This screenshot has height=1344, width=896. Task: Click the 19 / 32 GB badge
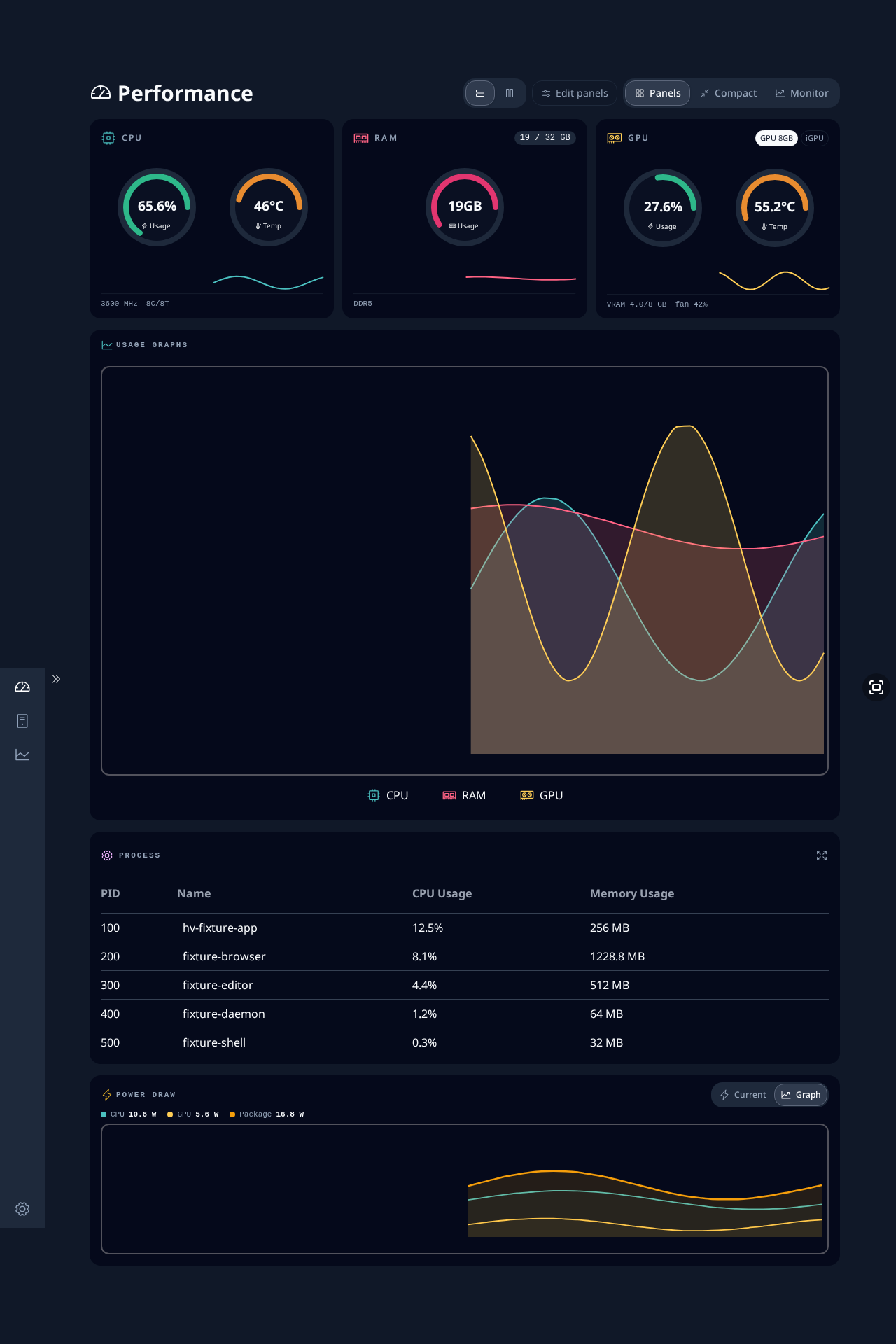[x=545, y=137]
